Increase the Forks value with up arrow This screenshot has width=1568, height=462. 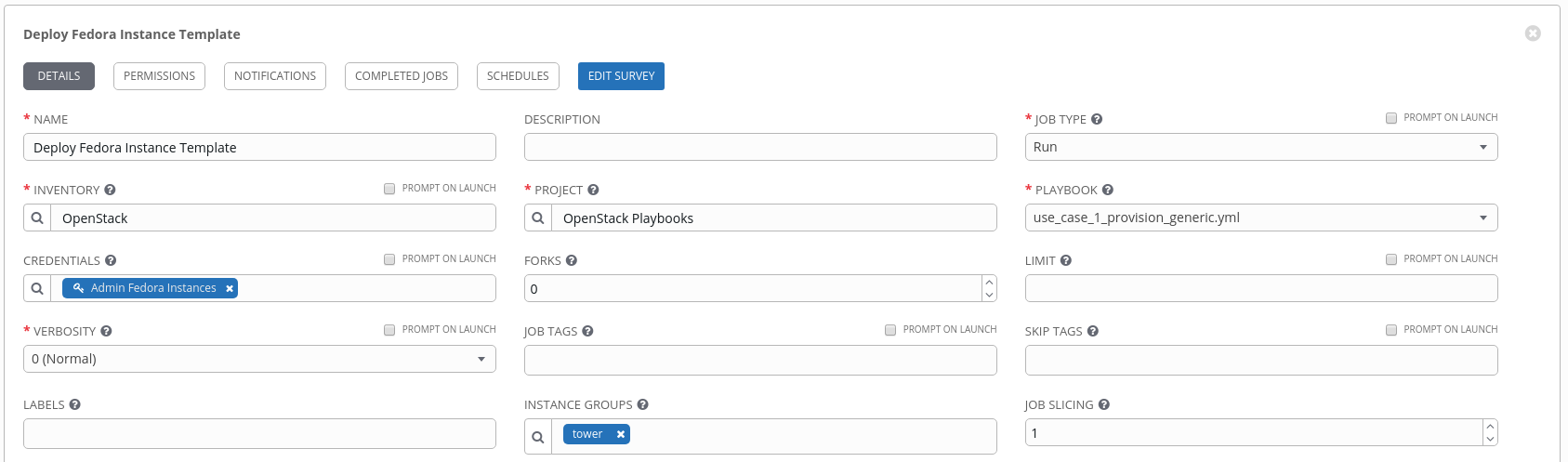coord(989,282)
